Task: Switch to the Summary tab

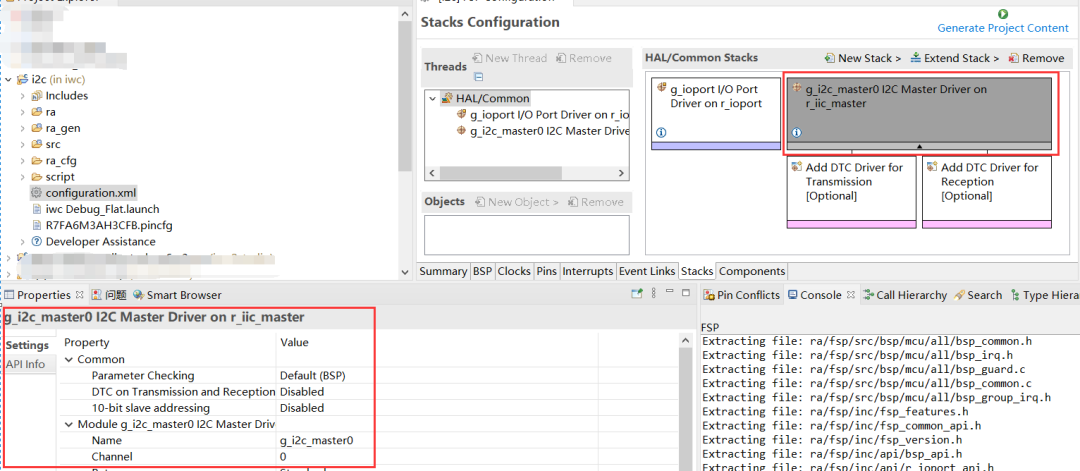Action: 443,271
